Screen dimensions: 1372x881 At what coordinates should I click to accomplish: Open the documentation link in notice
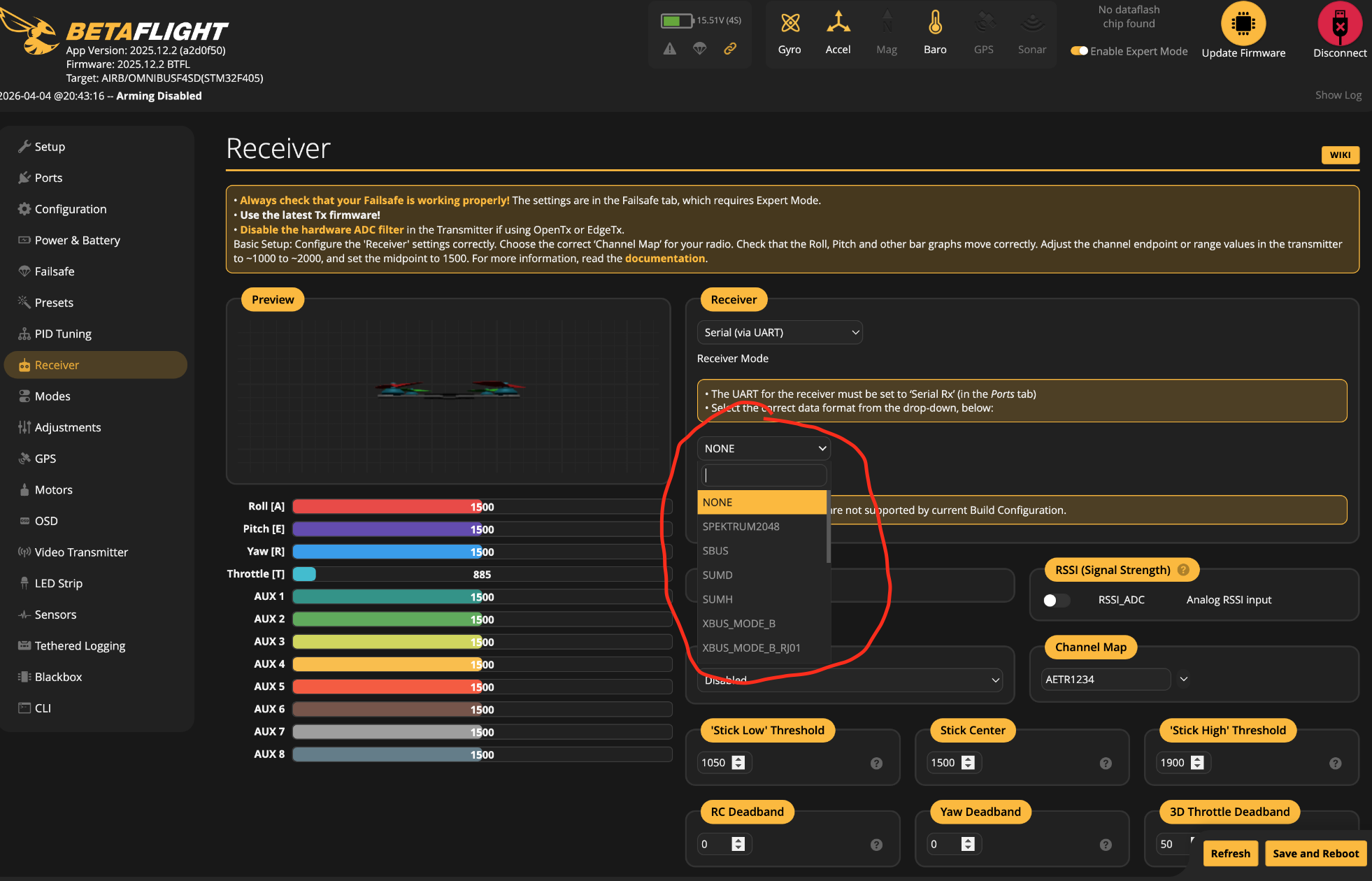pyautogui.click(x=664, y=258)
